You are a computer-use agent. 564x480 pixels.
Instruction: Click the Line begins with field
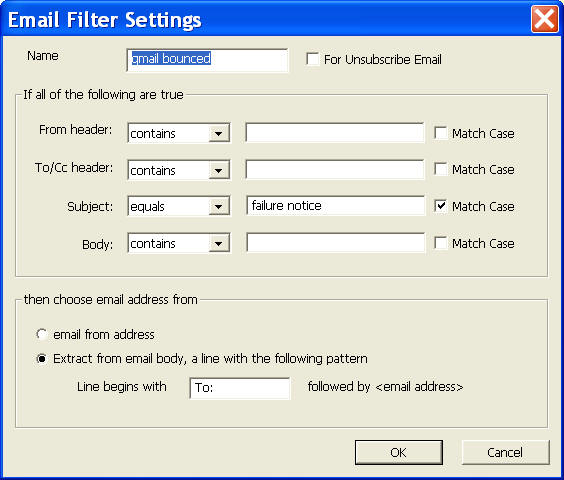240,388
